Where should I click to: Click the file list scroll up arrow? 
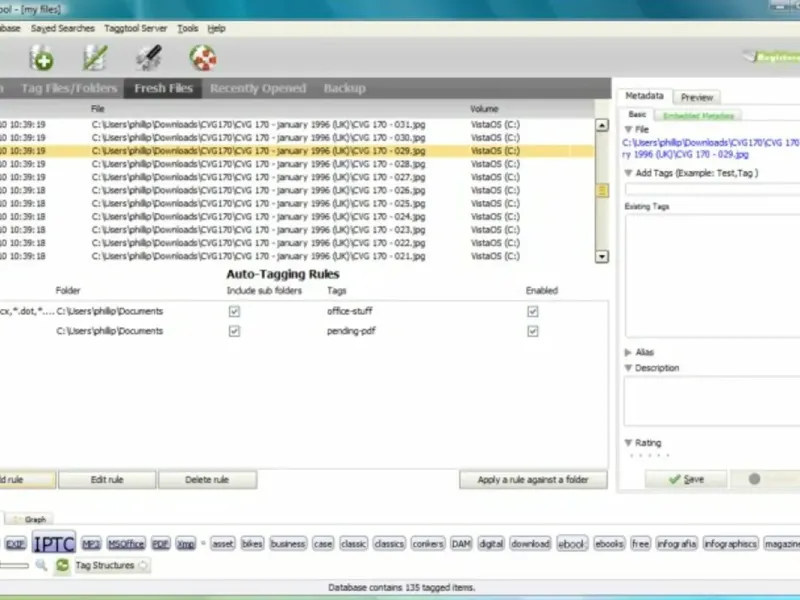point(602,125)
